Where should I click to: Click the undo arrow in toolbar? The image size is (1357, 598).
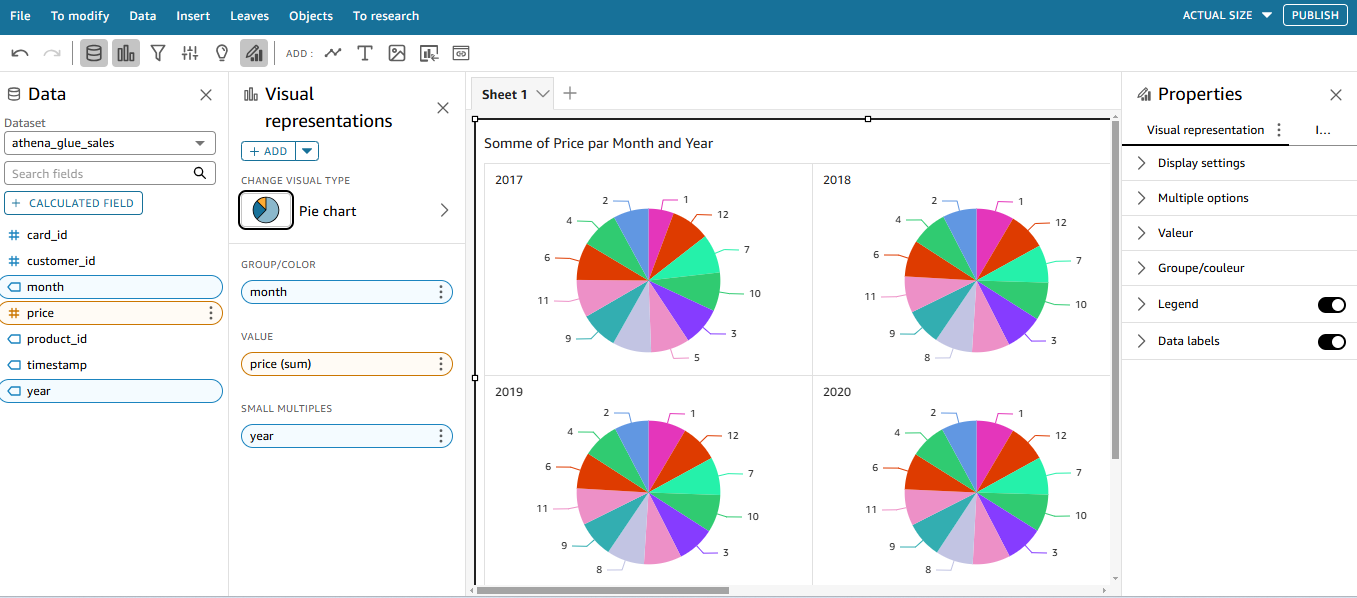click(x=20, y=53)
